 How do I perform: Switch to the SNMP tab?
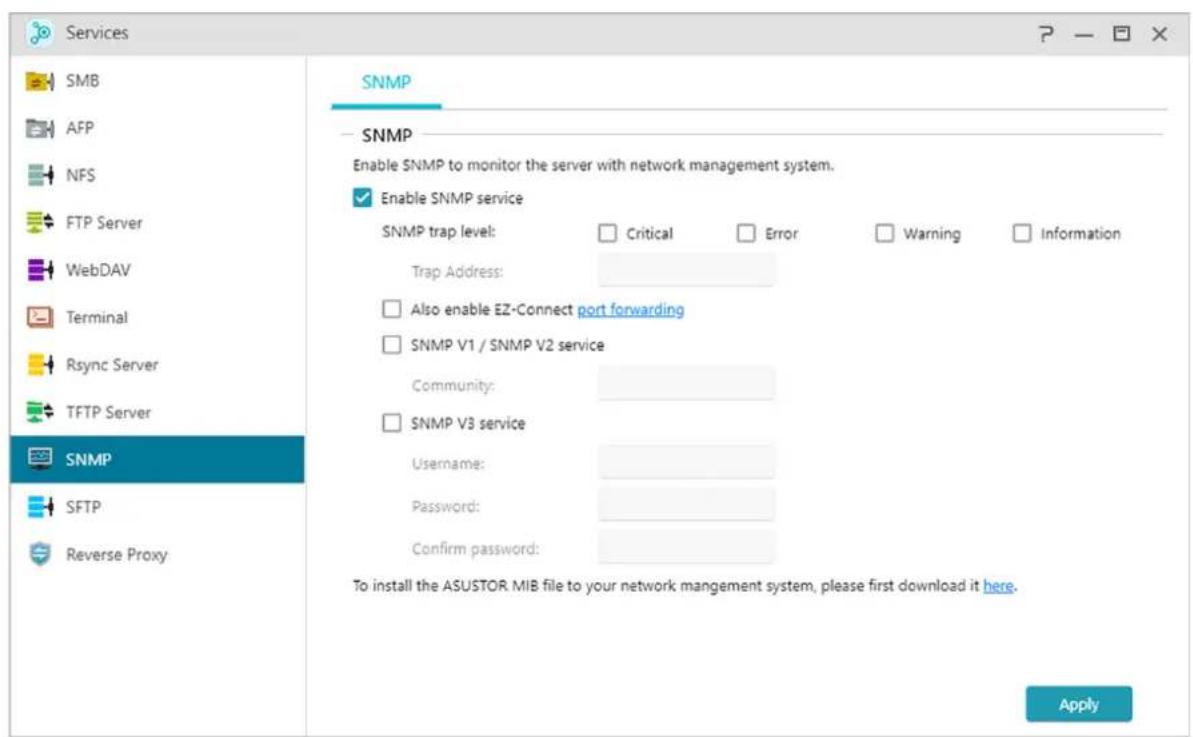pyautogui.click(x=386, y=83)
